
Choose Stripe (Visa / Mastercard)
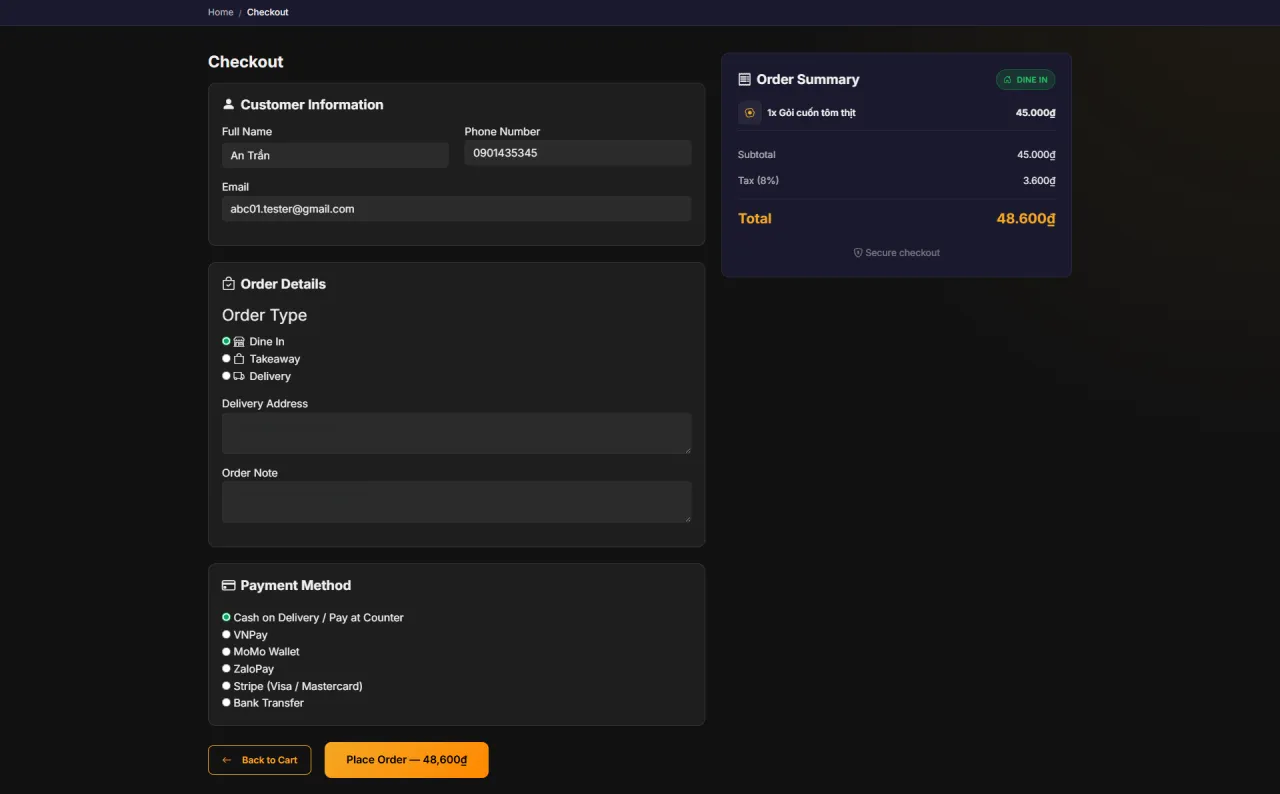[226, 686]
